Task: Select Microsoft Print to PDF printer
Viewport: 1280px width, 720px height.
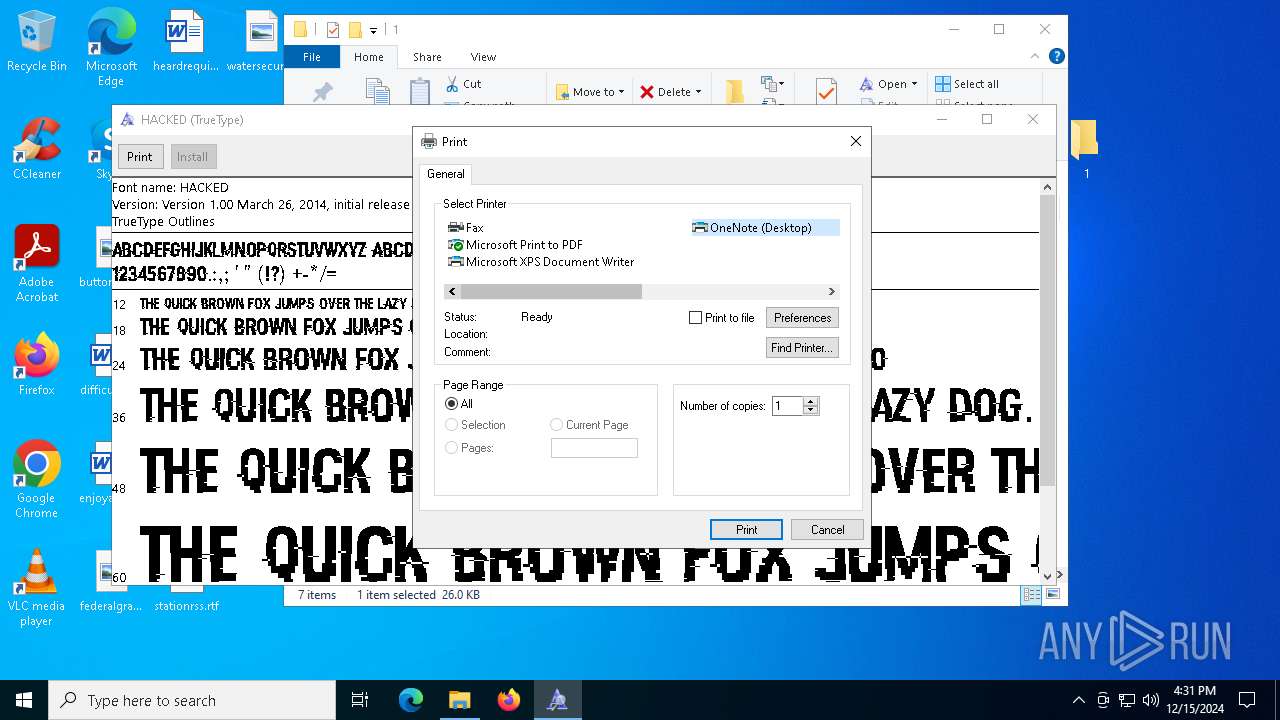Action: tap(515, 245)
